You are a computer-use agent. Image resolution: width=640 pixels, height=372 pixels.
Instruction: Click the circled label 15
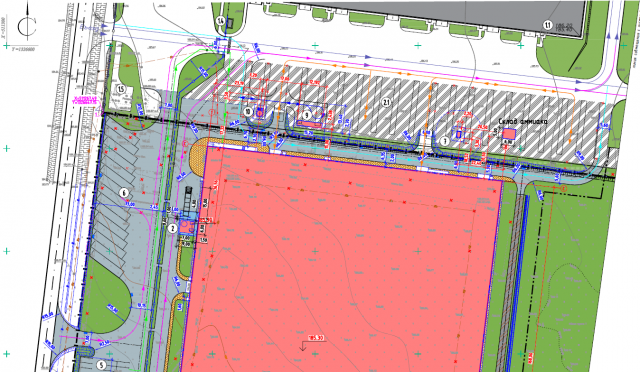click(120, 89)
